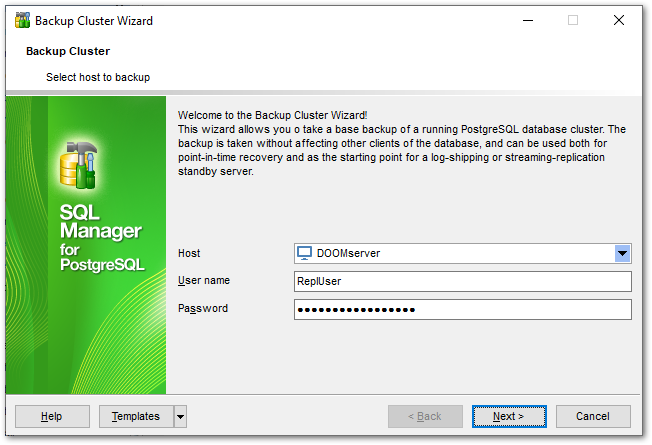Focus the User name field containing ReplUser
This screenshot has width=652, height=445.
pos(462,281)
